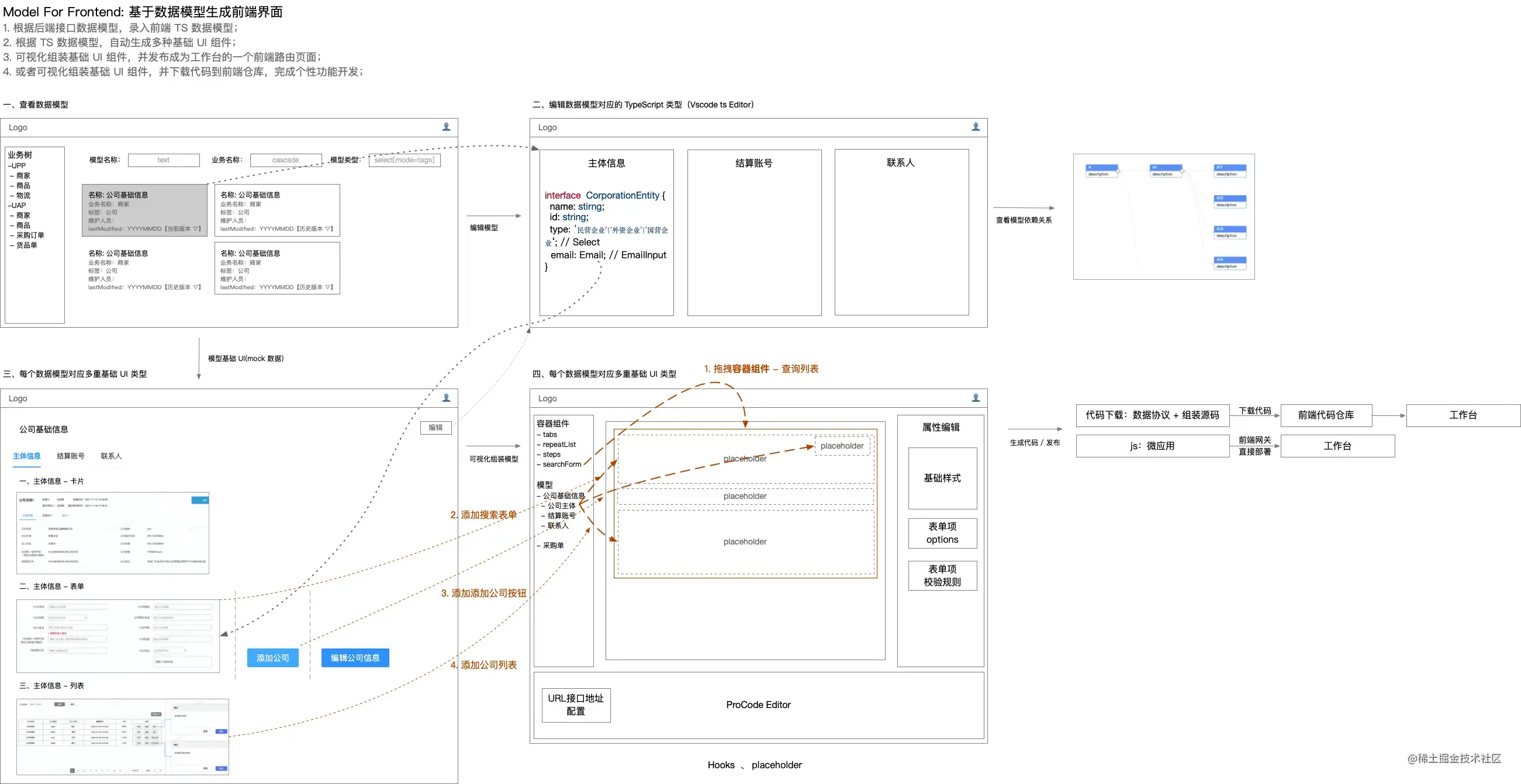Switch to the 结算账号 tab

71,456
